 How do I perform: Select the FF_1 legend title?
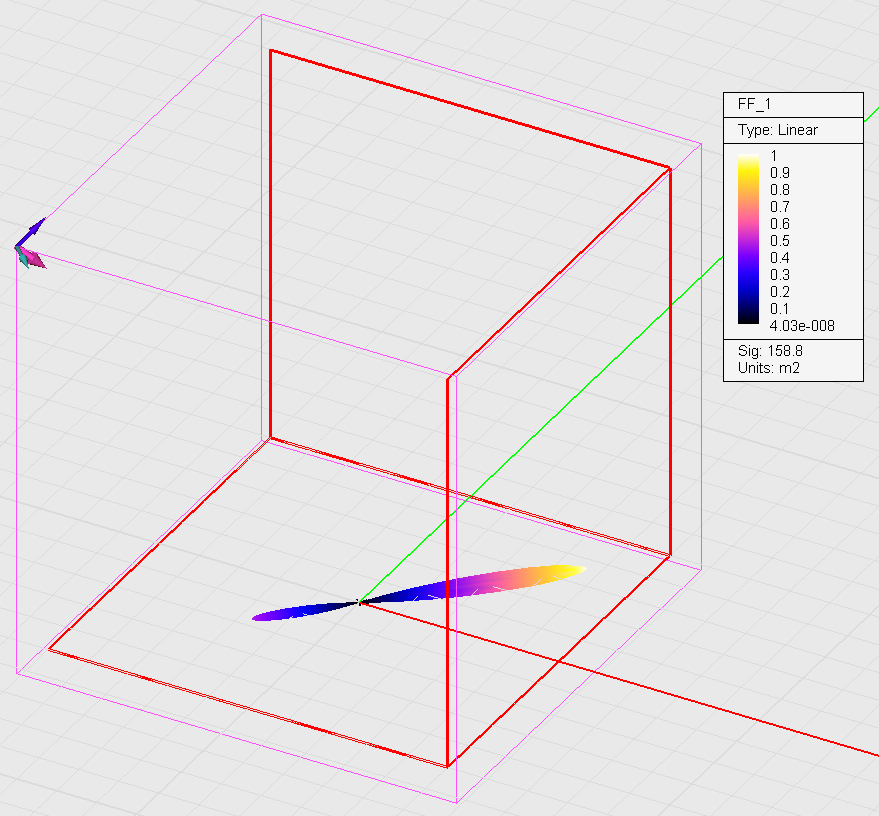pyautogui.click(x=754, y=104)
